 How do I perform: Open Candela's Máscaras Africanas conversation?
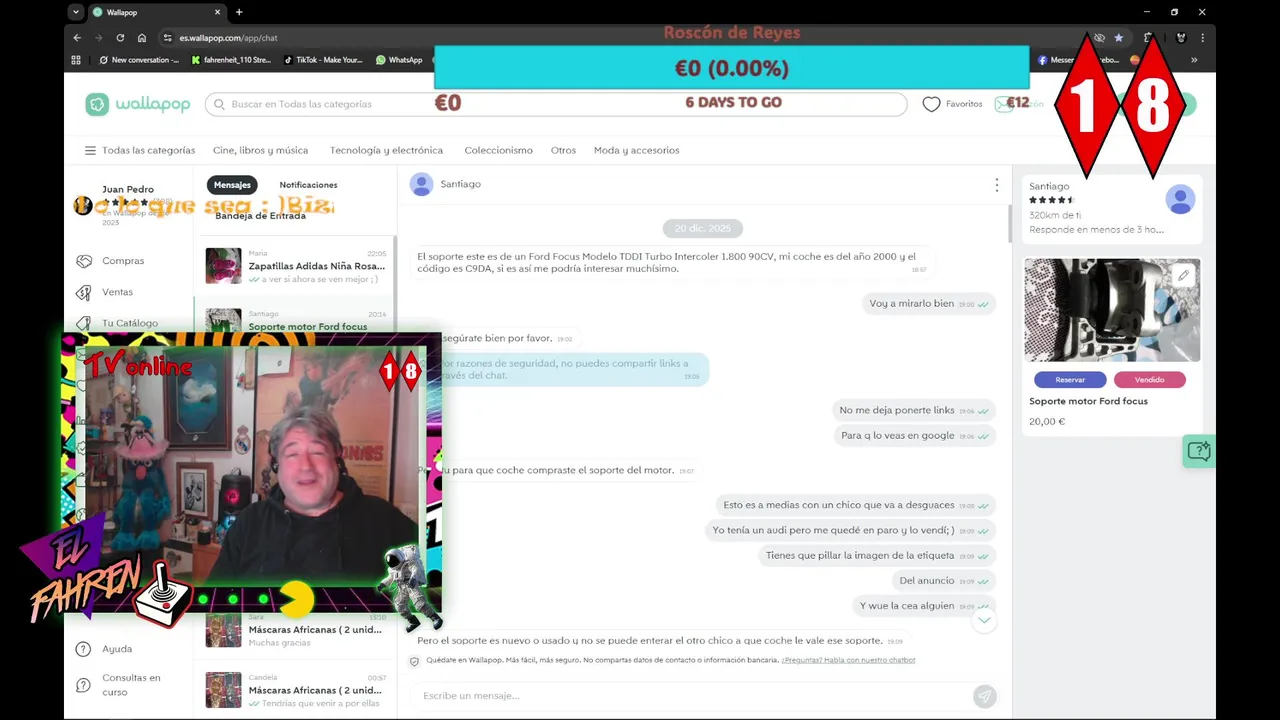click(x=296, y=690)
